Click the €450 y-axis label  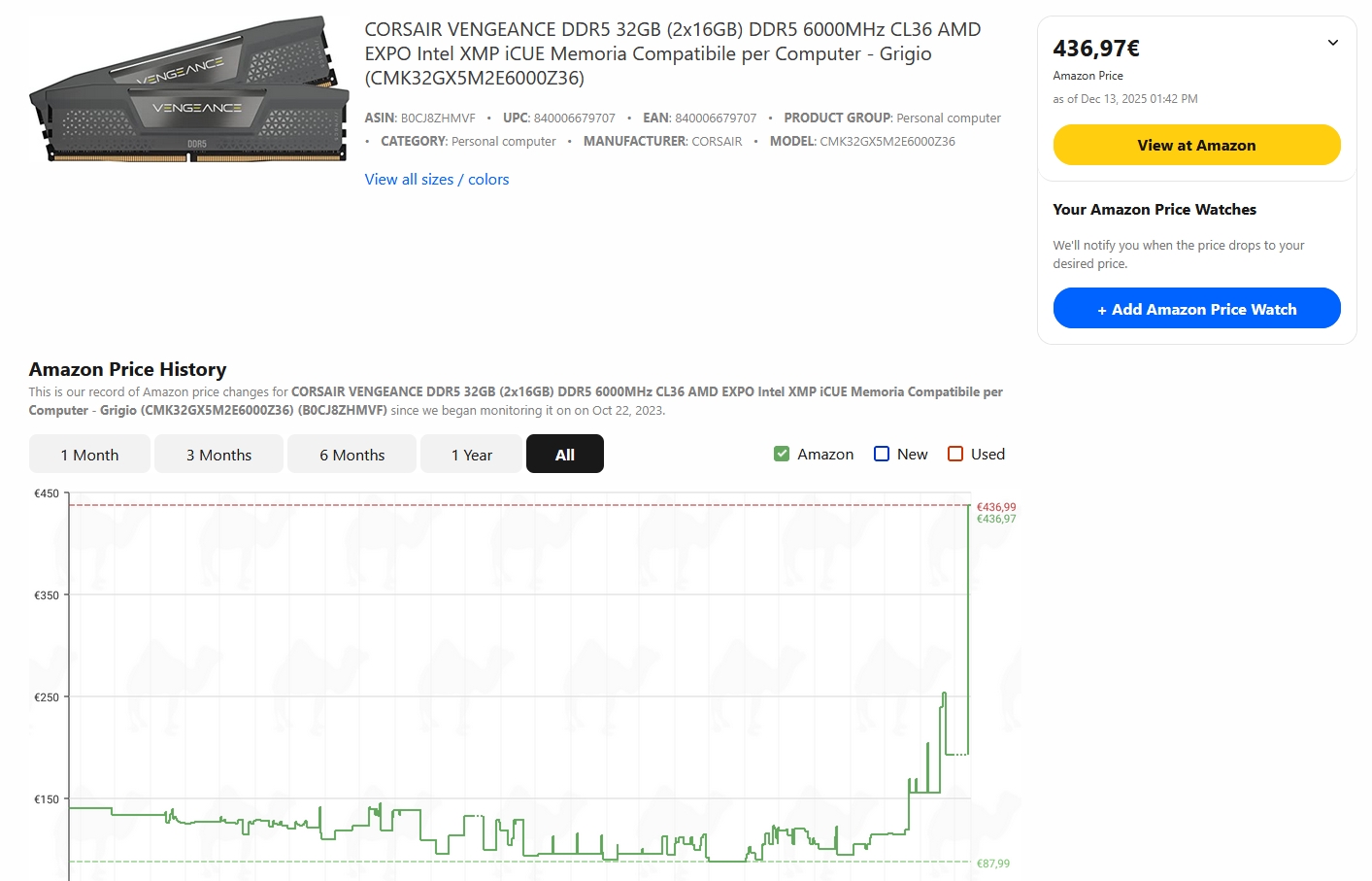click(47, 493)
